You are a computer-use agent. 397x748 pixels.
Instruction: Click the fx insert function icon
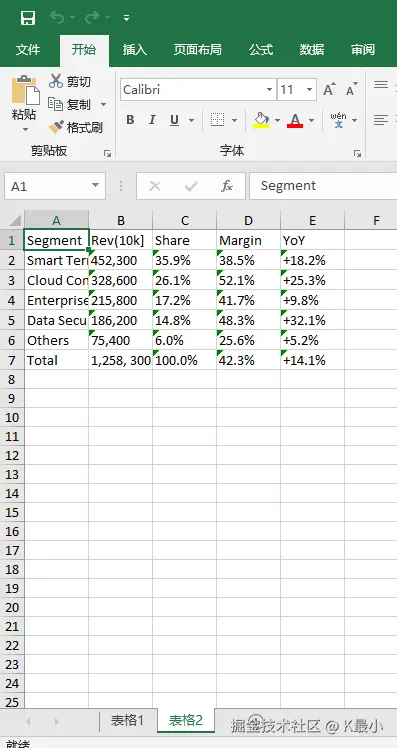click(x=227, y=186)
